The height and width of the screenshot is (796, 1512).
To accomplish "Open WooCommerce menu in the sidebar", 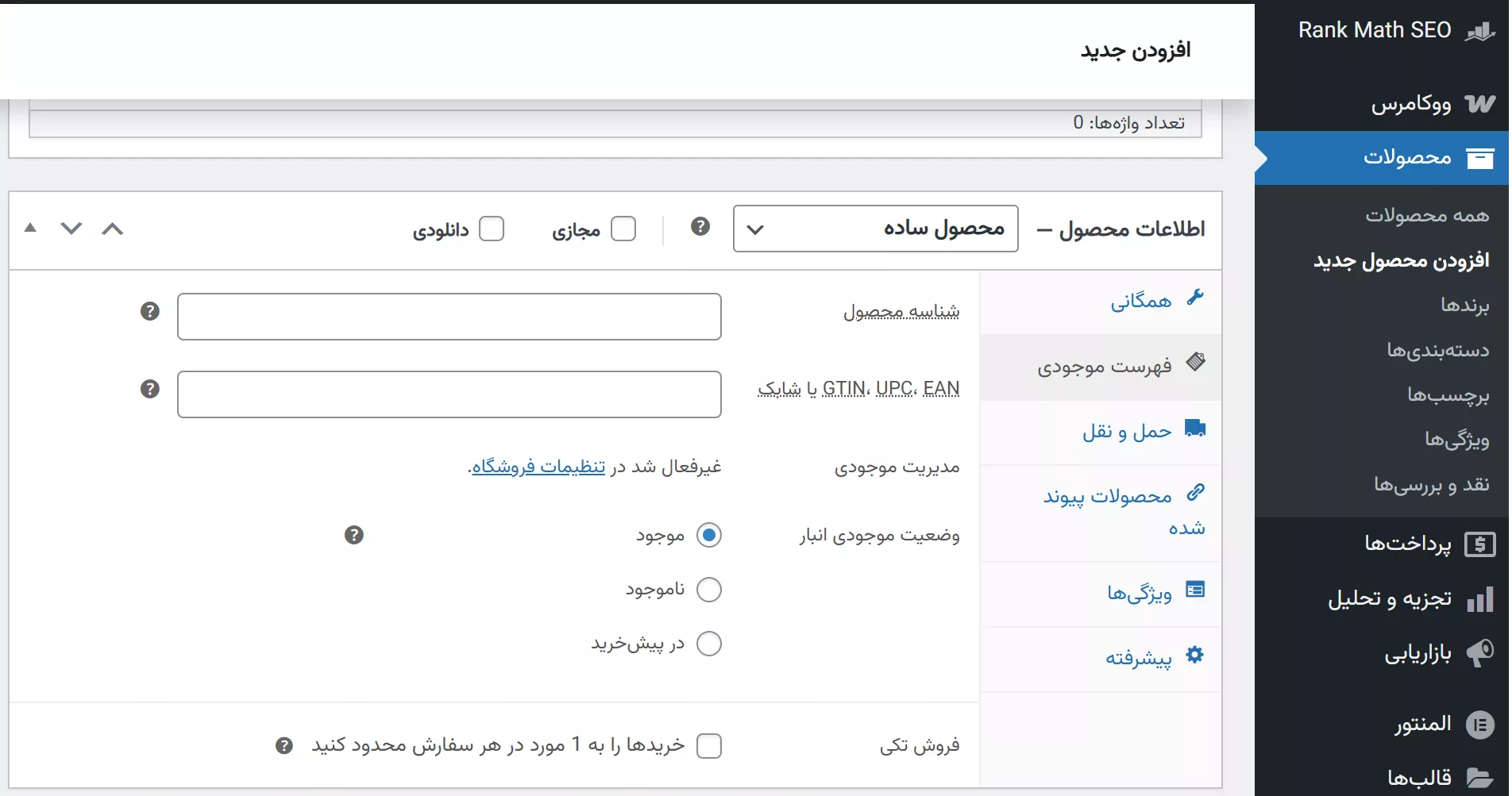I will [x=1410, y=104].
